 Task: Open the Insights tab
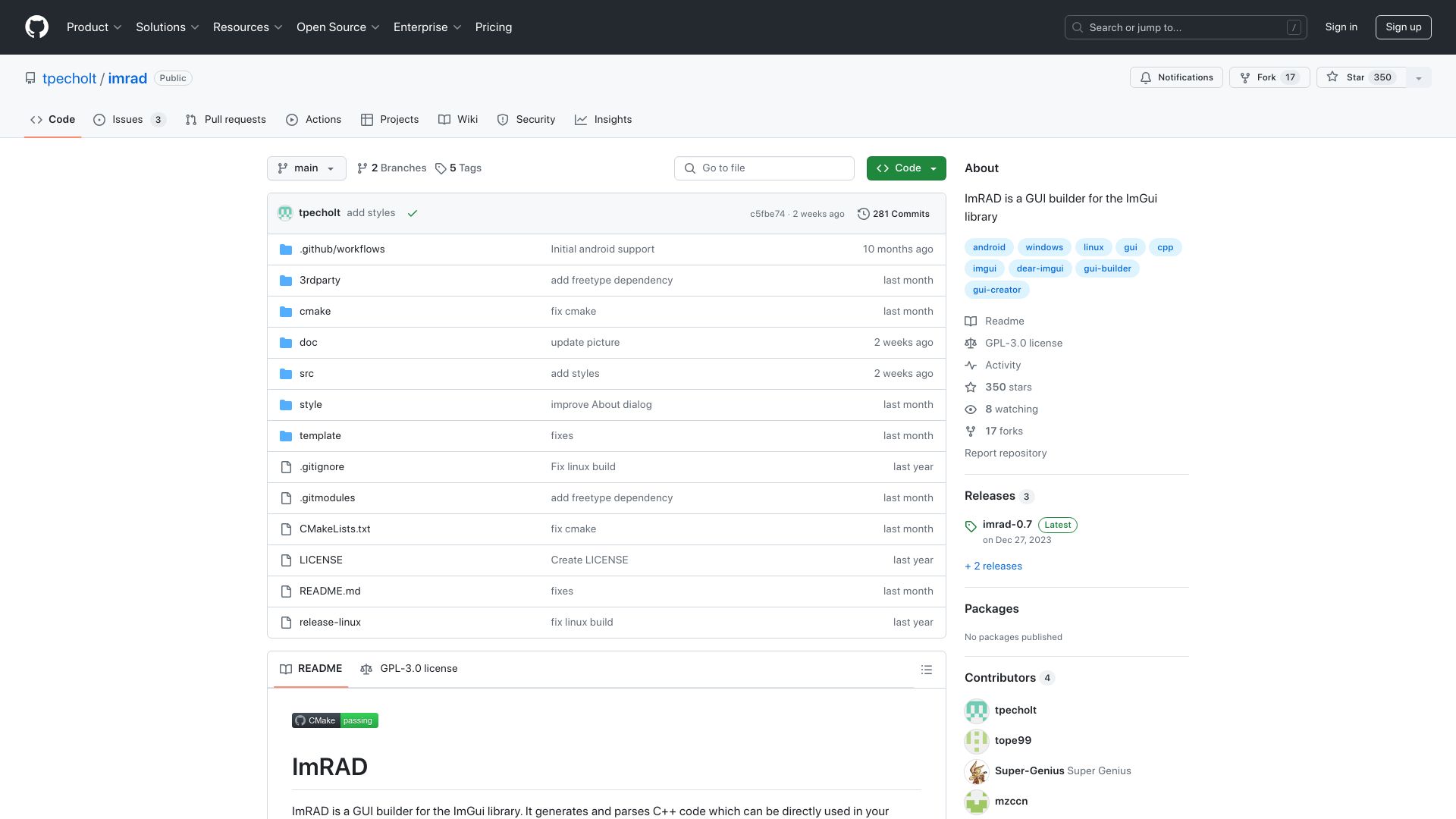(x=604, y=120)
